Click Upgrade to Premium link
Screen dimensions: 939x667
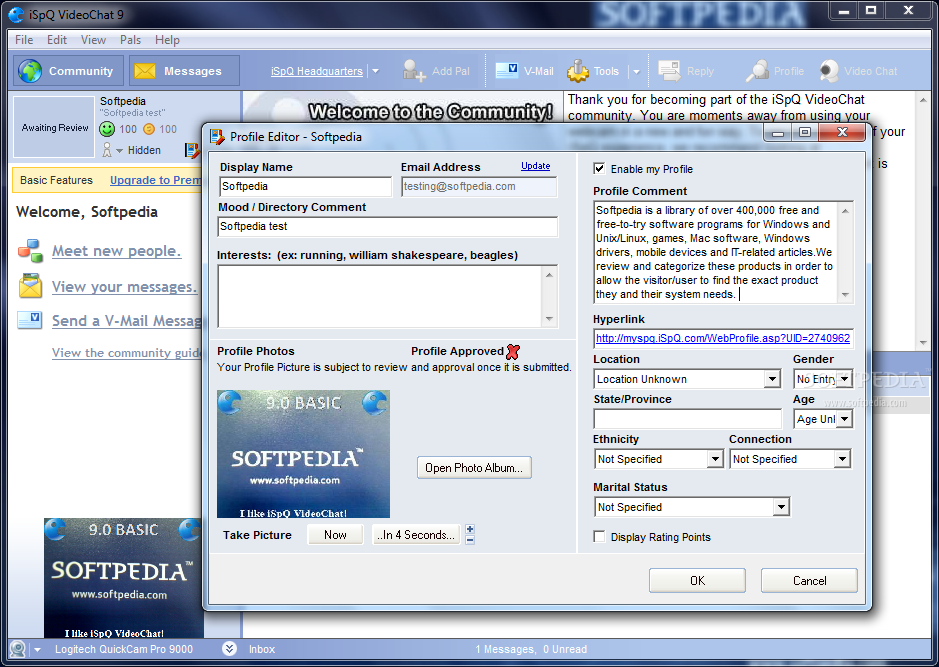(155, 180)
